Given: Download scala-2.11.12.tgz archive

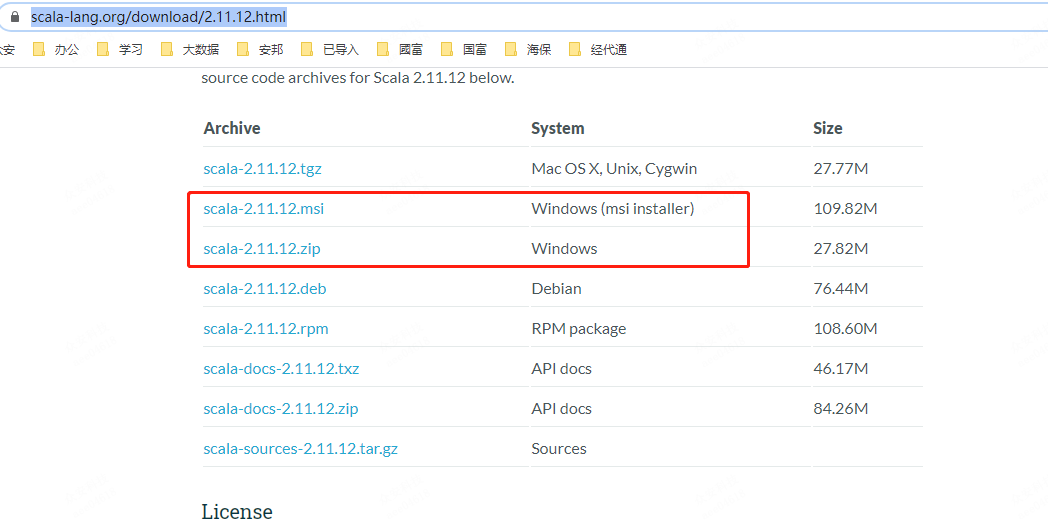Looking at the screenshot, I should (x=263, y=168).
